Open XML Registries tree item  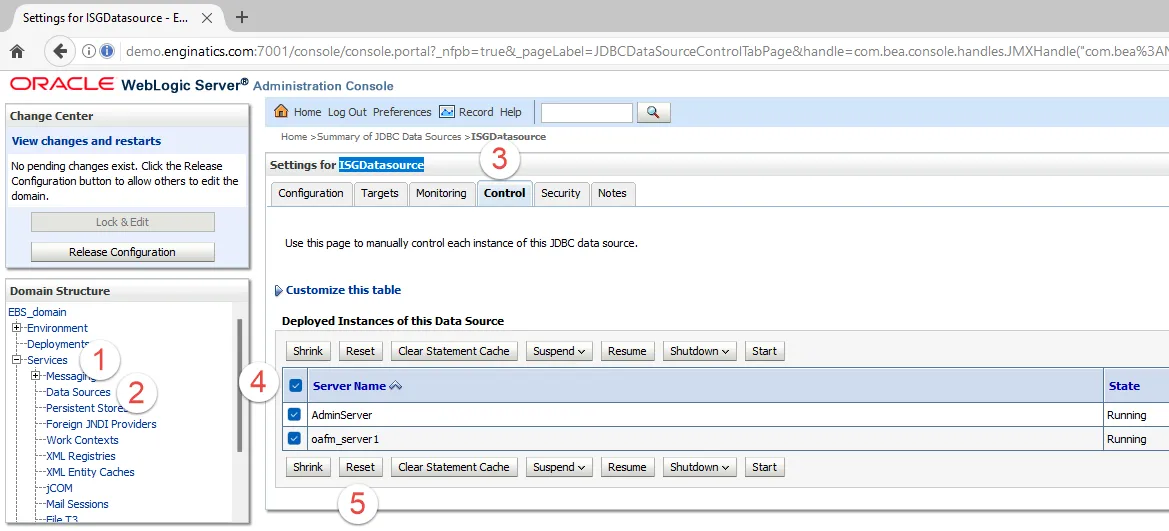pos(81,456)
